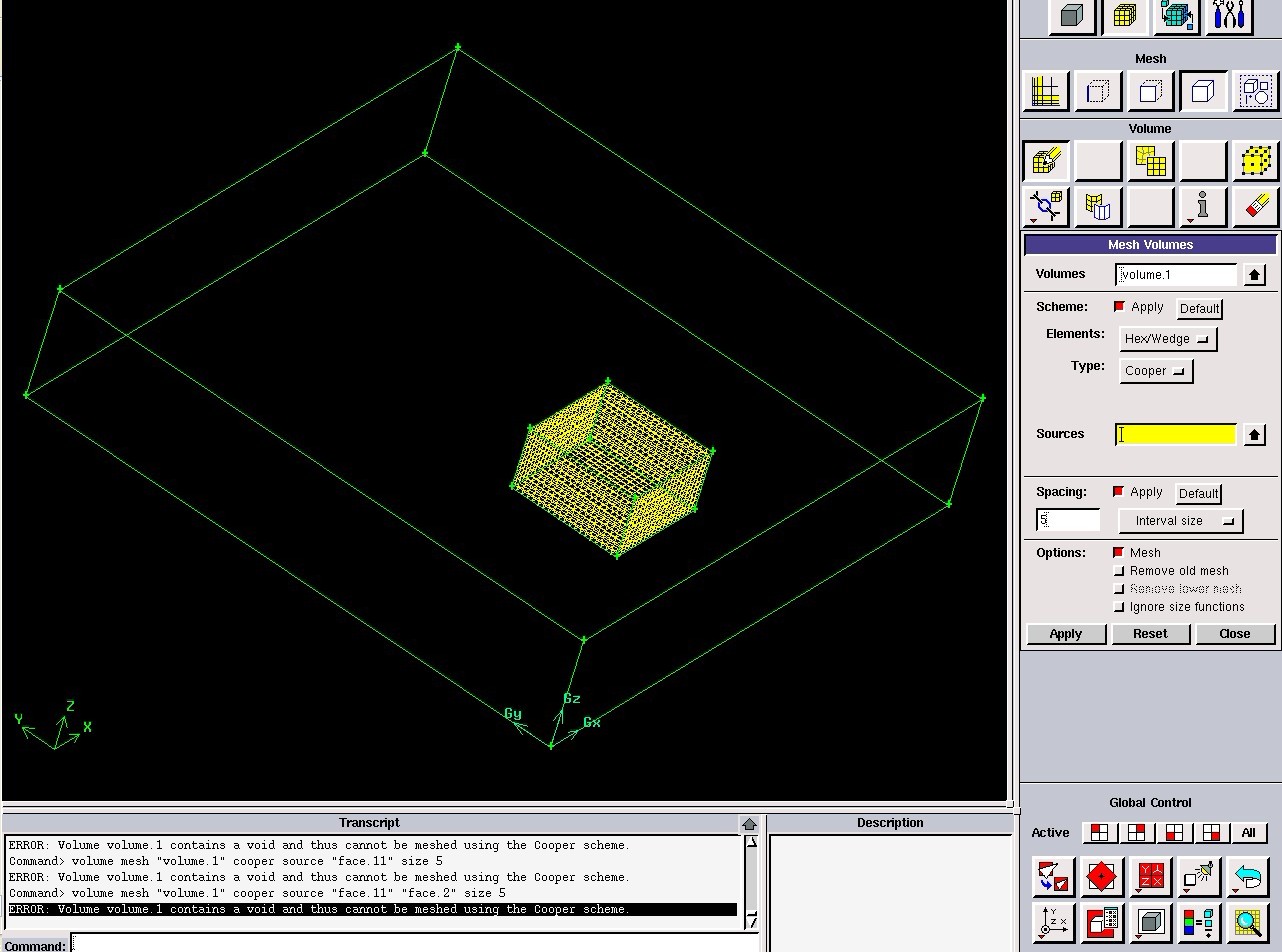Click the Transcript scrollbar up arrow
The image size is (1282, 952).
pos(749,825)
